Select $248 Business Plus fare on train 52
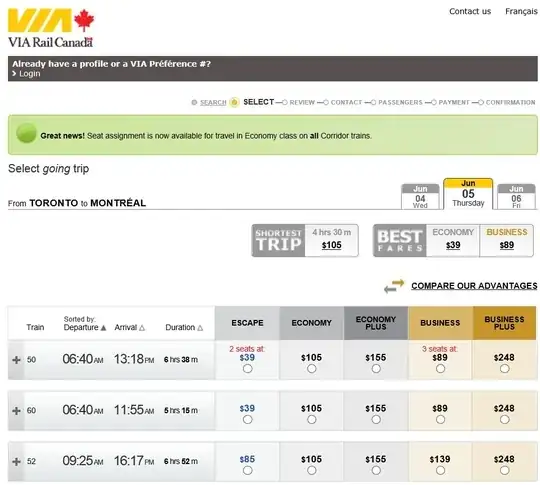The image size is (540, 485). [x=505, y=471]
